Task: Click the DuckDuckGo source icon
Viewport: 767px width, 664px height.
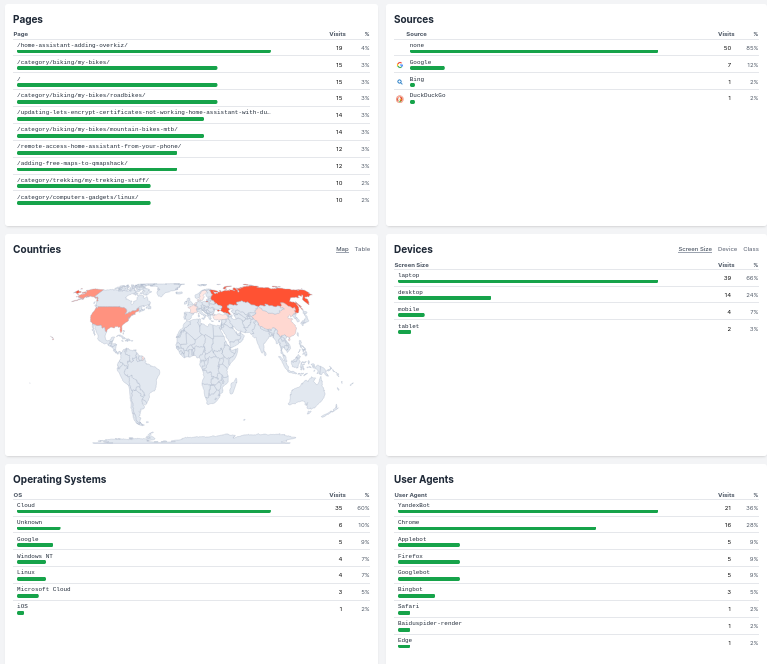Action: 400,99
